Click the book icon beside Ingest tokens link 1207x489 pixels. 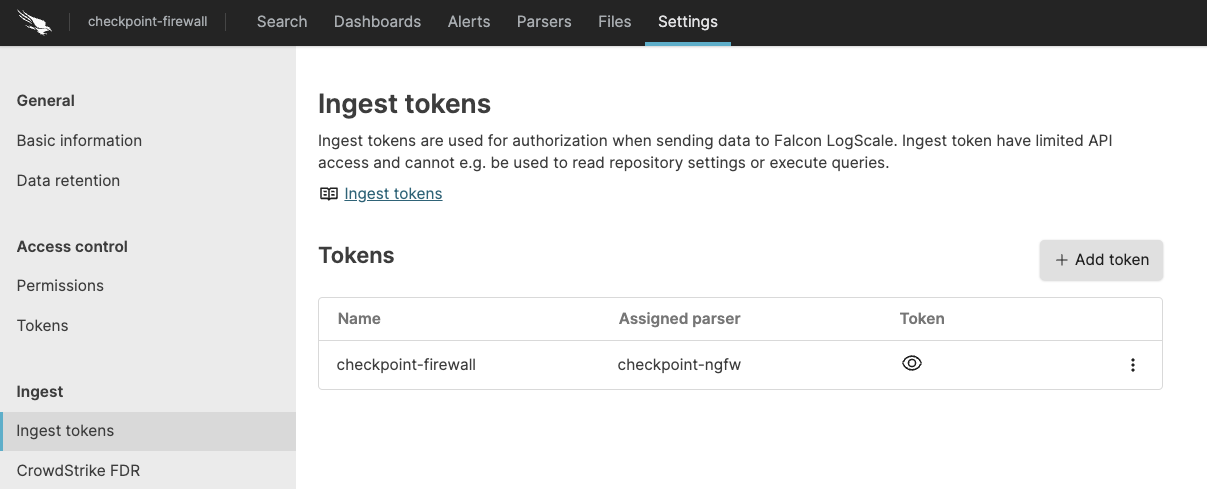coord(329,194)
